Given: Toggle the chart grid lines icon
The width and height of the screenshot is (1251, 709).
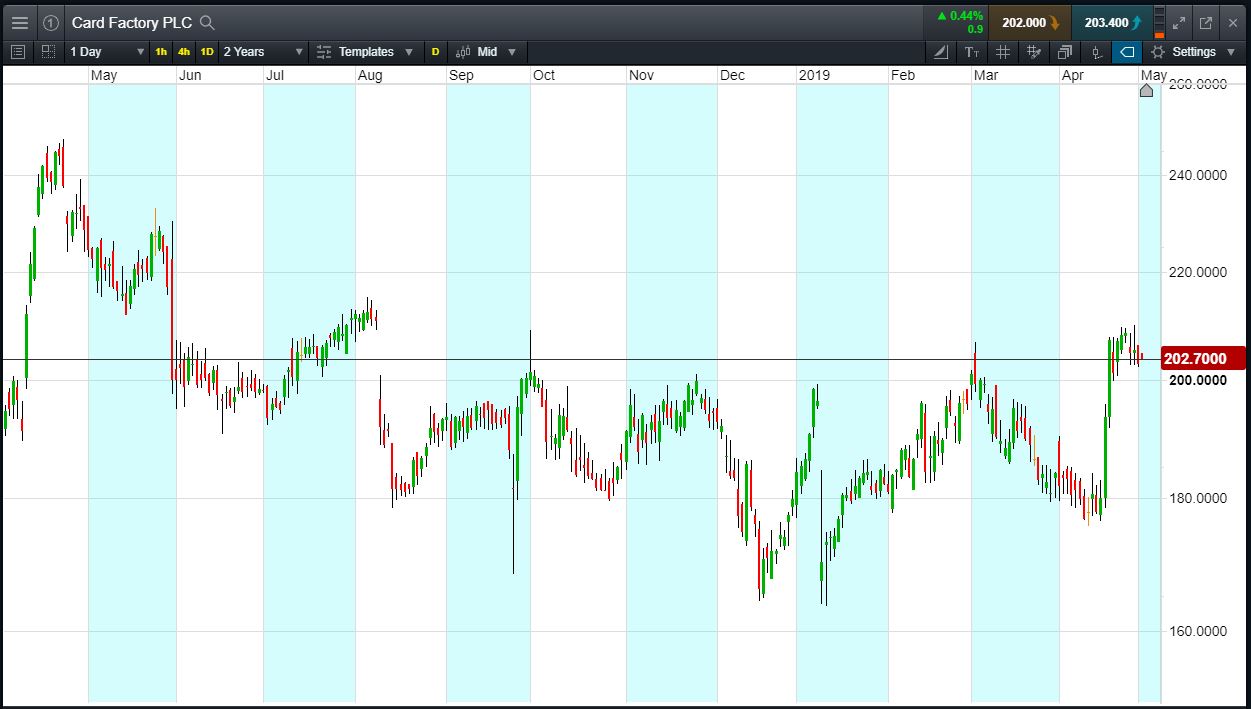Looking at the screenshot, I should [x=1003, y=52].
